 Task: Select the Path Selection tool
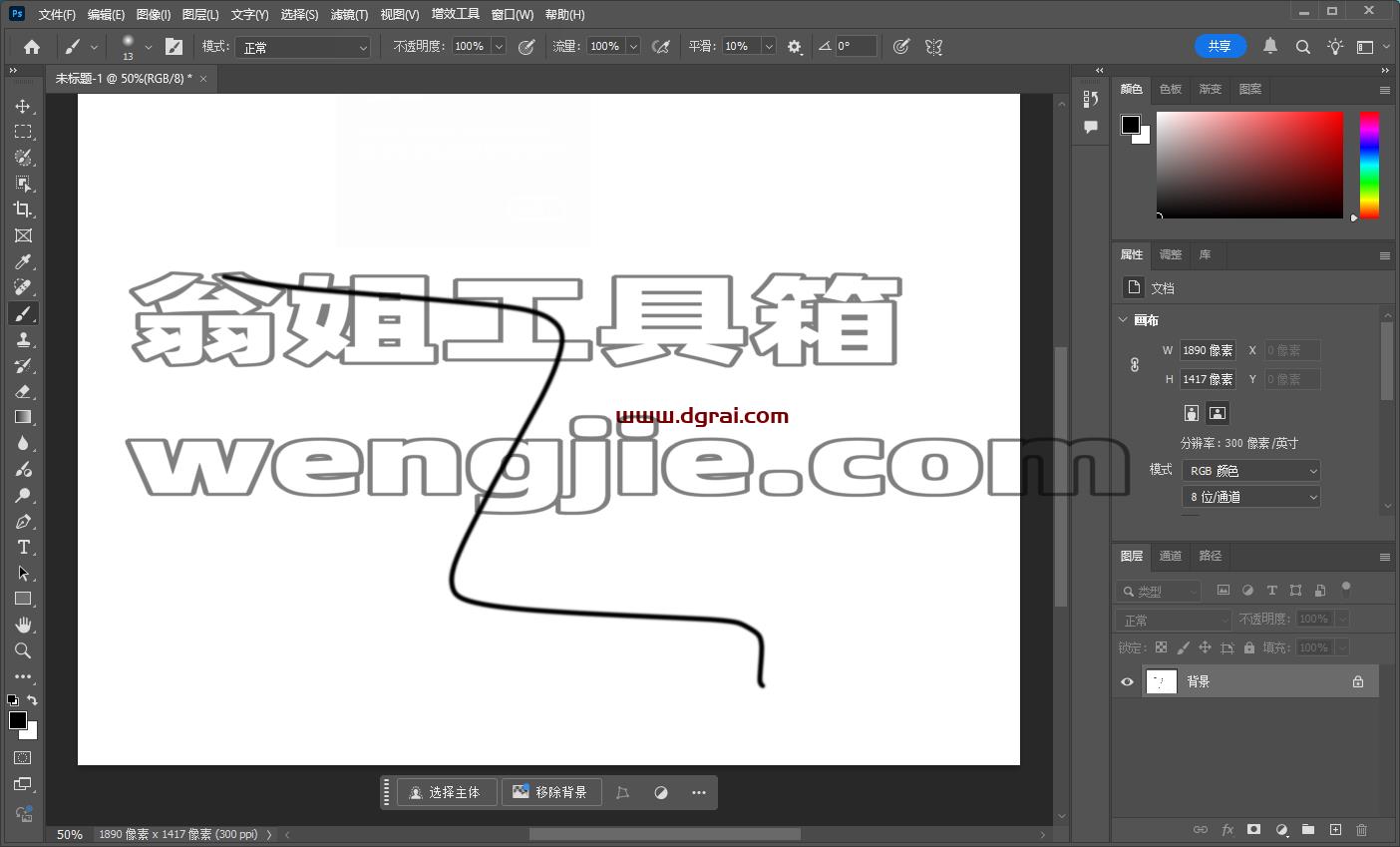(23, 573)
